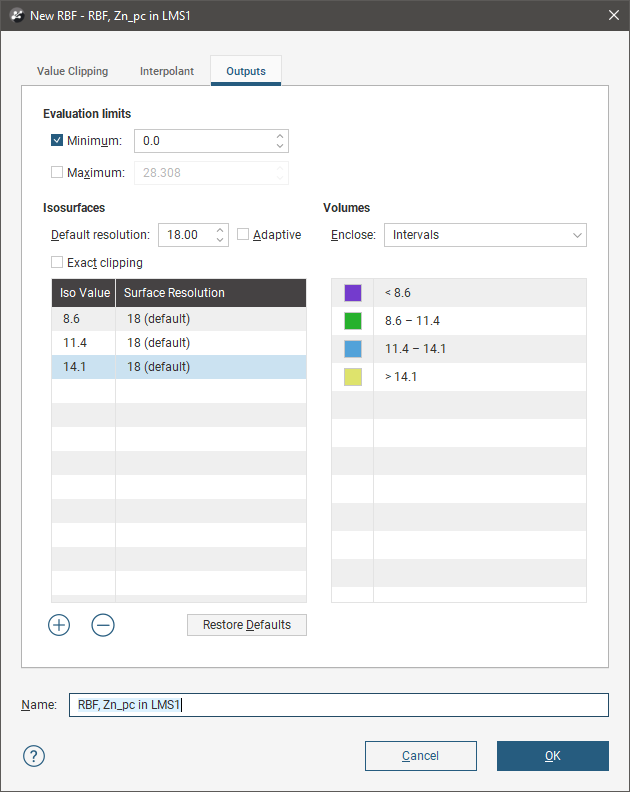This screenshot has width=630, height=792.
Task: Switch to the Value Clipping tab
Action: click(72, 71)
